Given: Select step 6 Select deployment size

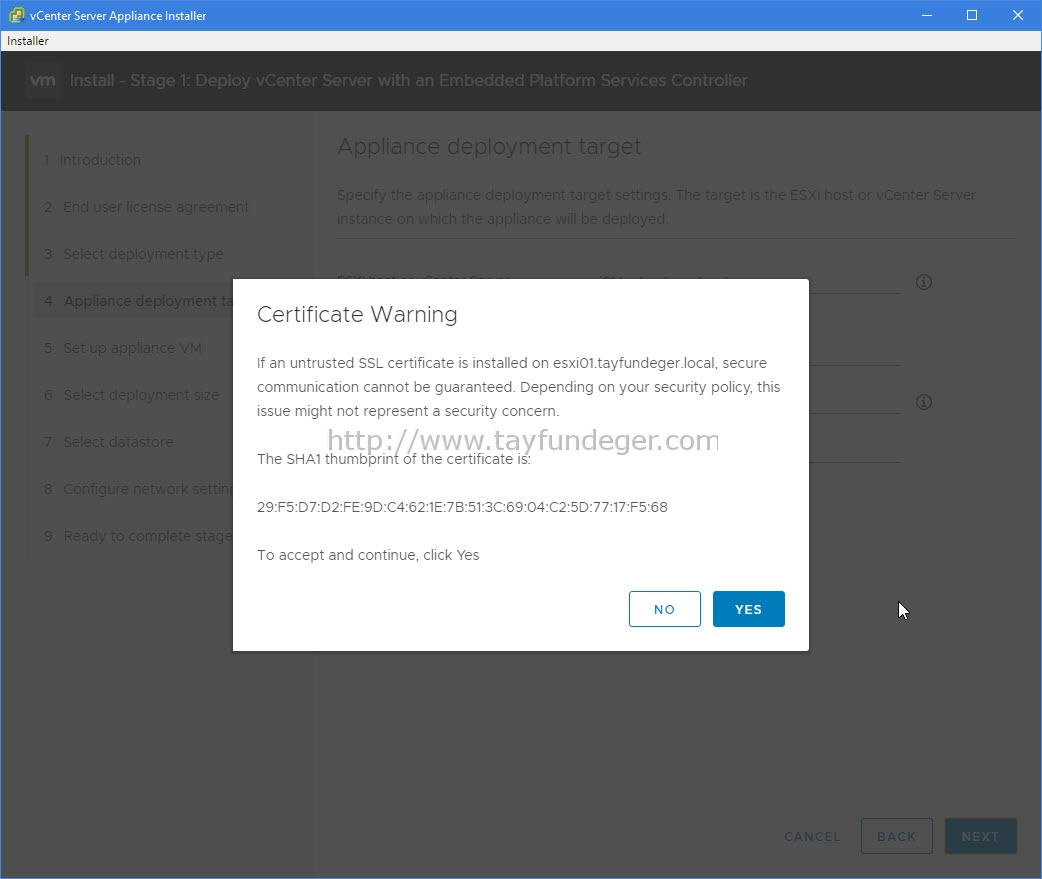Looking at the screenshot, I should [x=132, y=395].
